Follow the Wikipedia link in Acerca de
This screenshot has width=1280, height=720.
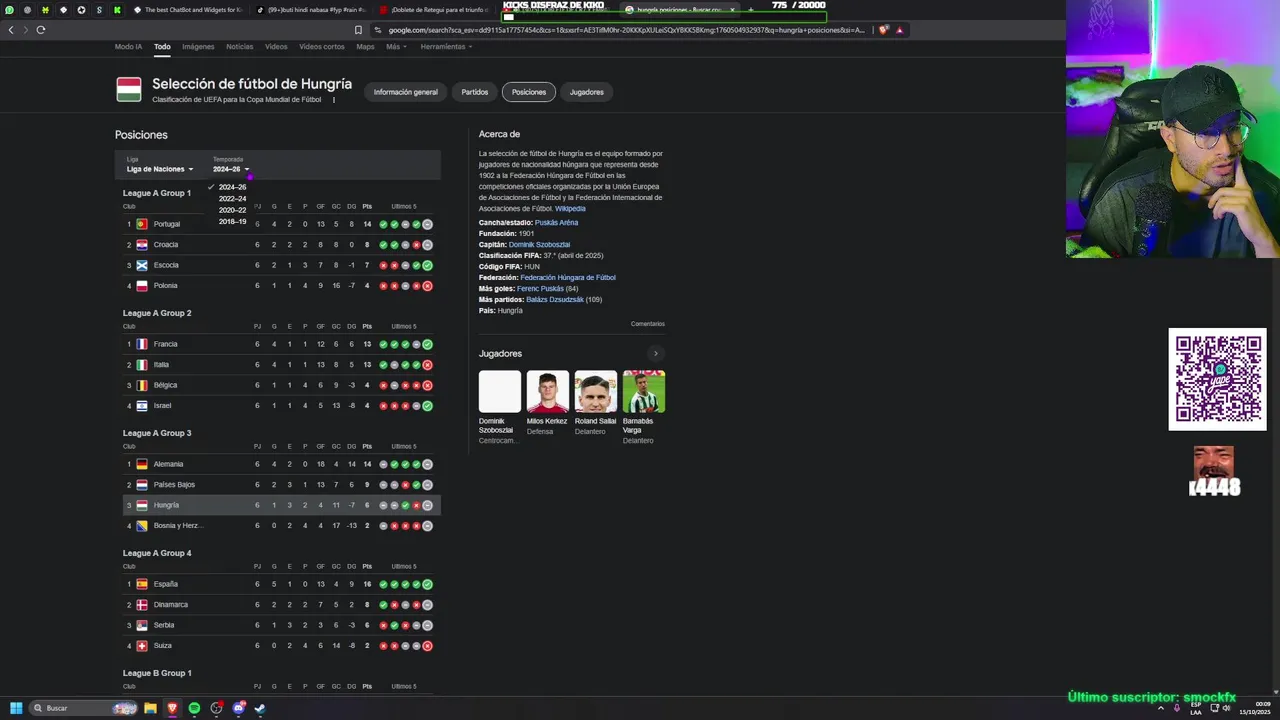570,209
